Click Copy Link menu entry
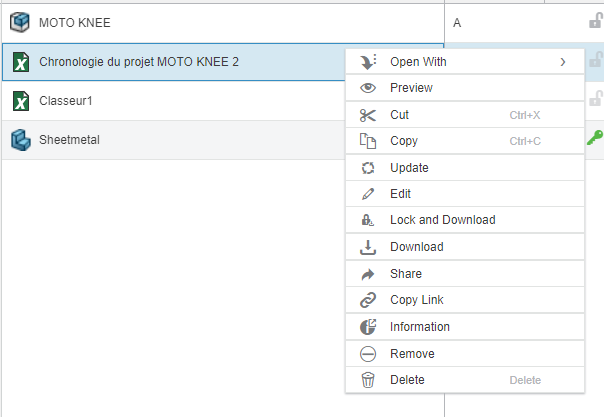Viewport: 604px width, 417px height. (x=416, y=300)
